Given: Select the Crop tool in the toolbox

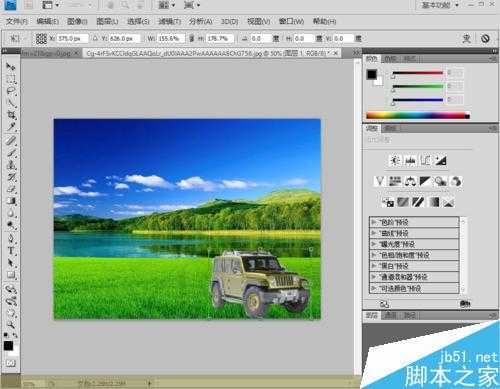Looking at the screenshot, I should (x=11, y=115).
